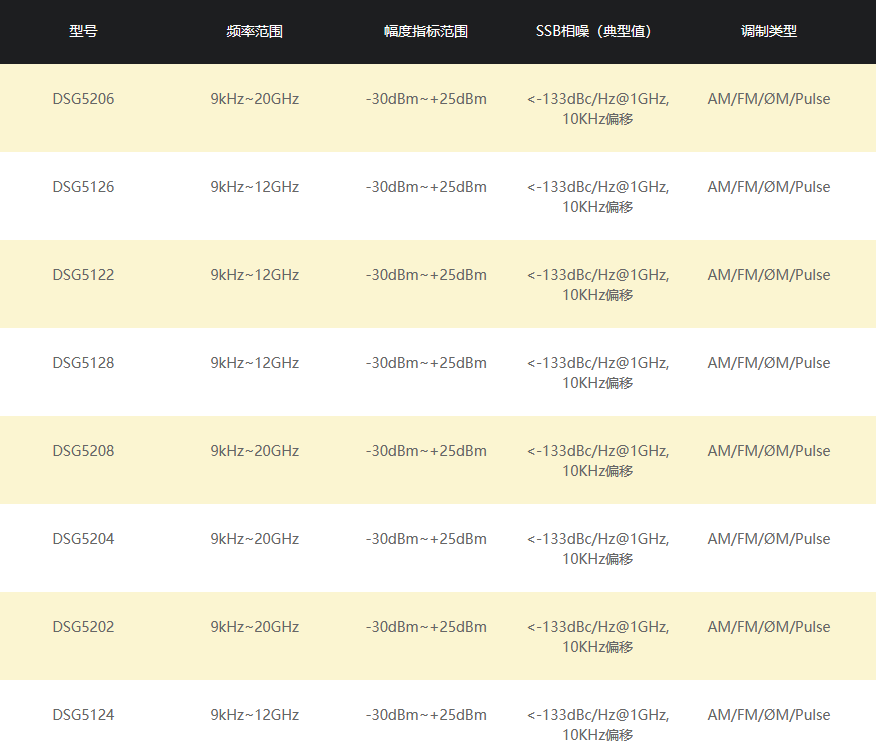This screenshot has height=756, width=876.
Task: Select model DSG5122 in the table
Action: (x=83, y=275)
